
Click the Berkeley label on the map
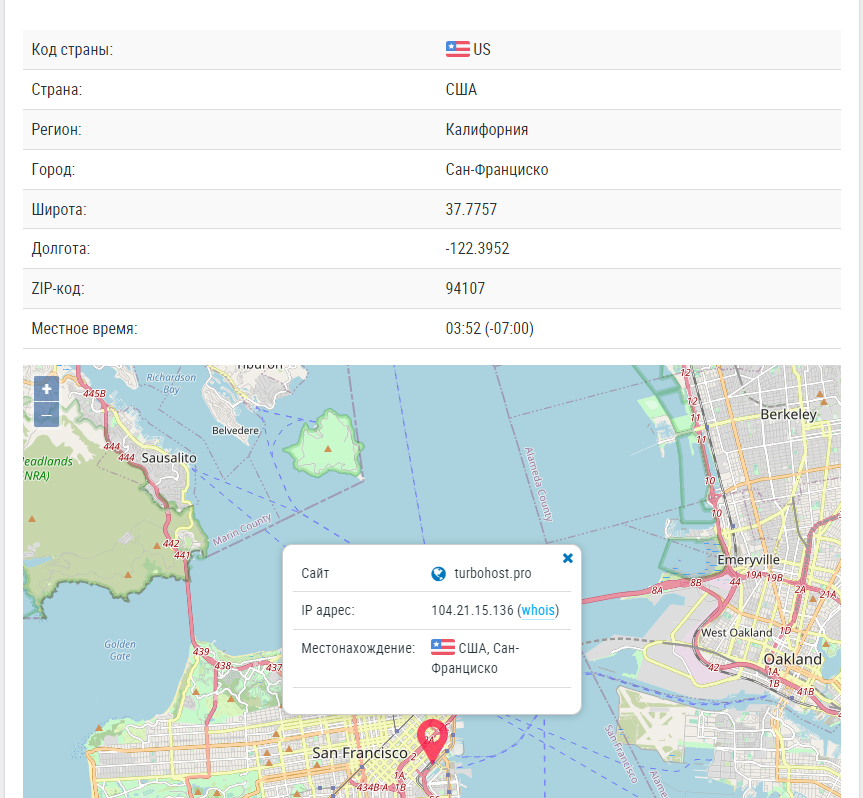click(x=788, y=414)
